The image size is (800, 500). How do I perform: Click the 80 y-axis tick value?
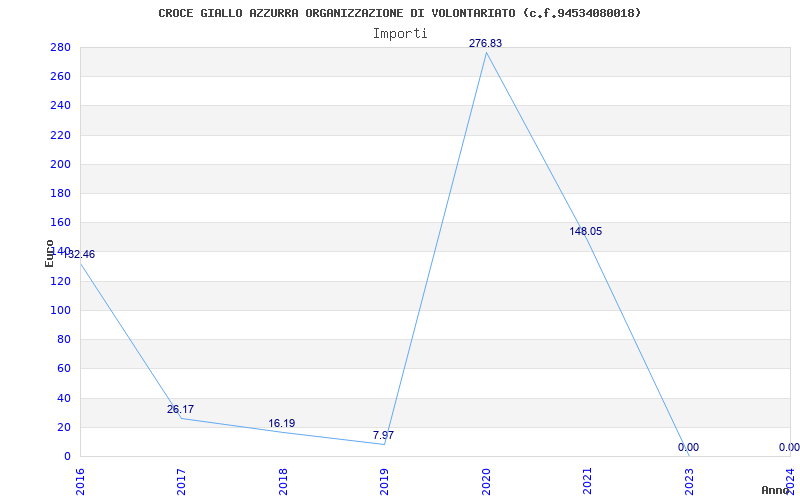pos(64,339)
